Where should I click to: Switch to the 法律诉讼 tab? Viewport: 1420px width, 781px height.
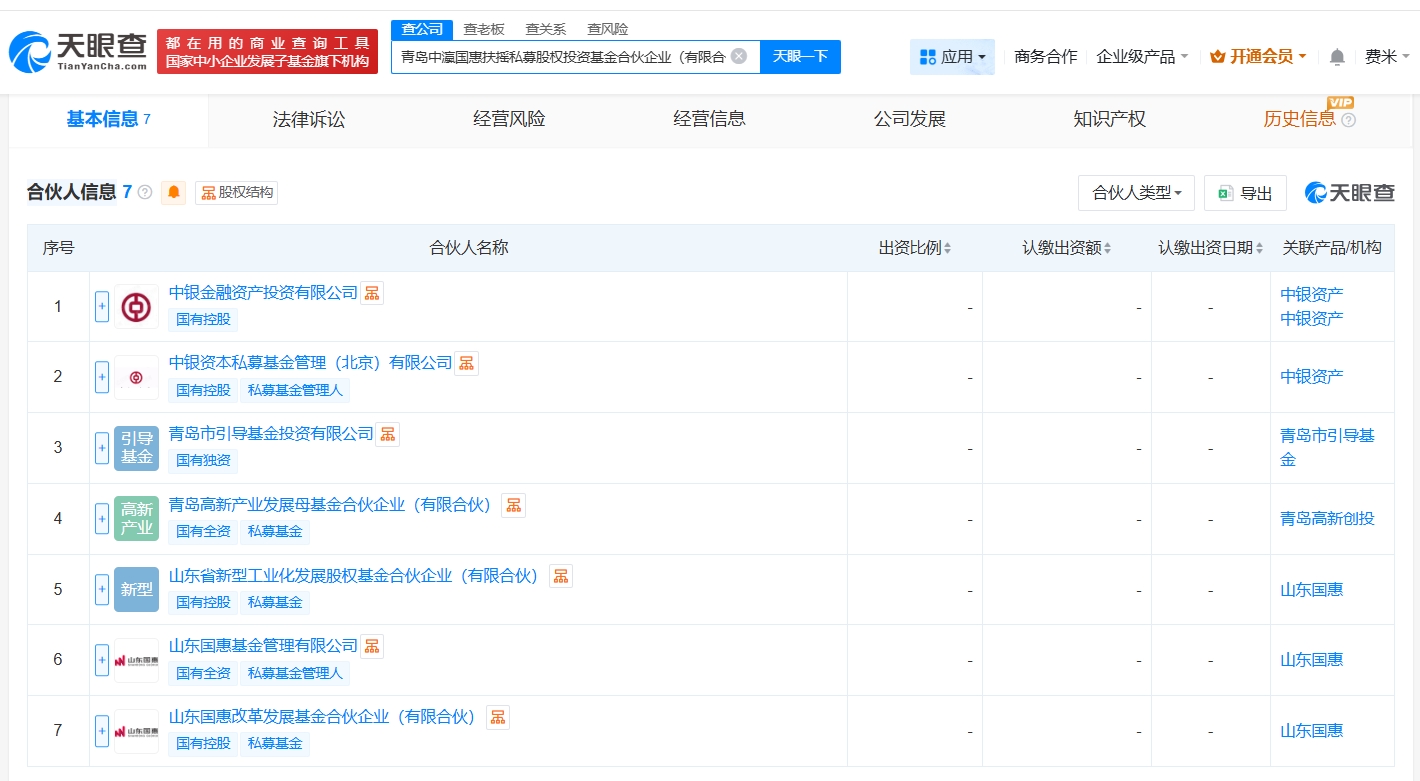(x=309, y=119)
